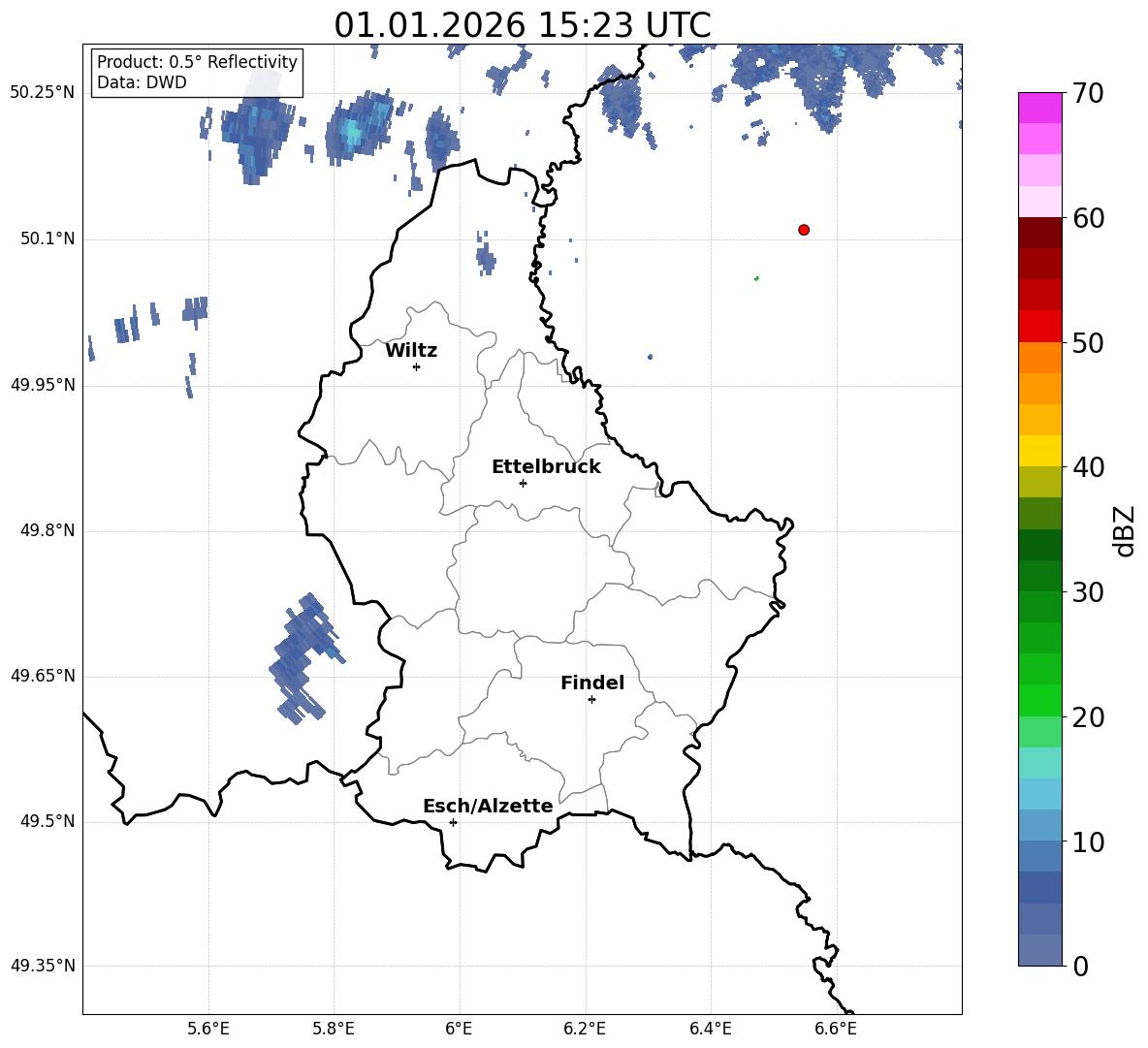Click the Product: 0.5° Reflectivity text
The width and height of the screenshot is (1148, 1048).
pos(197,61)
